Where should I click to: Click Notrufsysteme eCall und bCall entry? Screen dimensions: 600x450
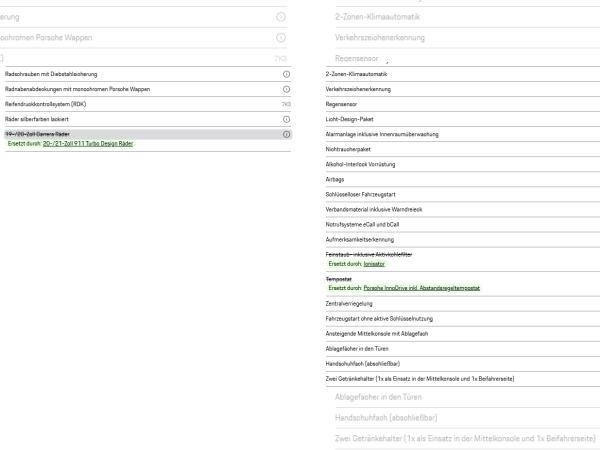pyautogui.click(x=463, y=225)
